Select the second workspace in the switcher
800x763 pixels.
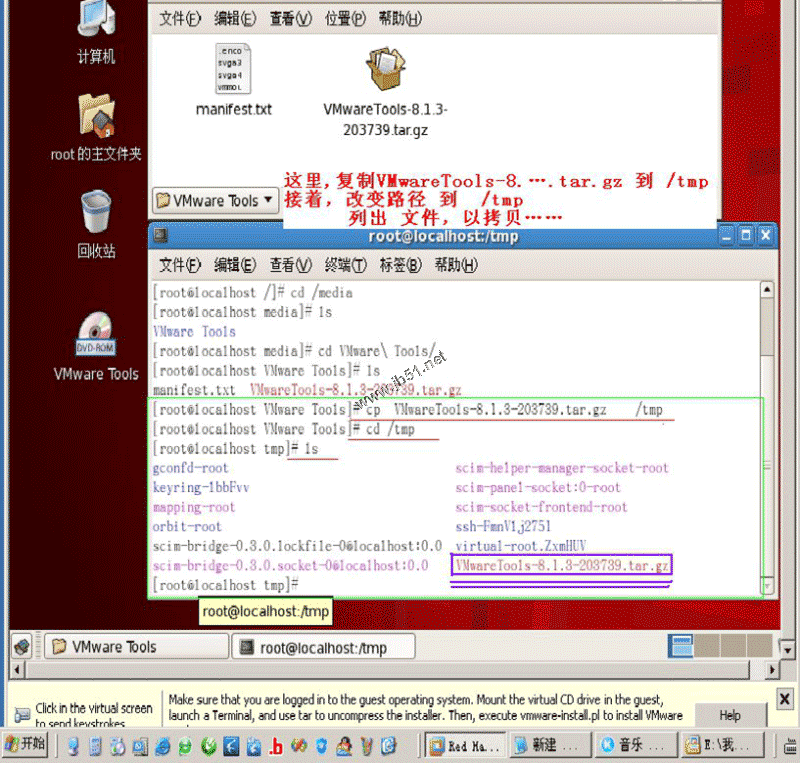click(707, 645)
